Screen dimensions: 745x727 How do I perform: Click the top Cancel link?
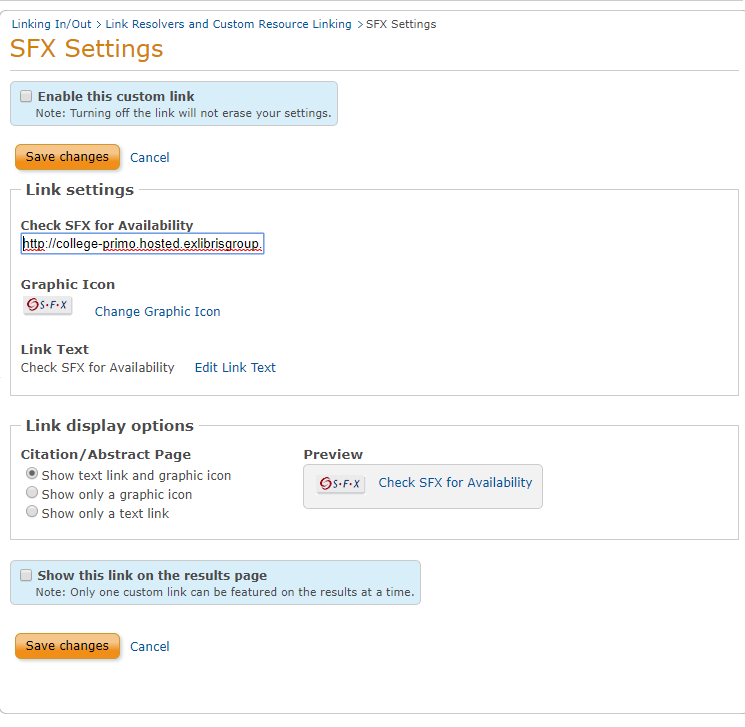pyautogui.click(x=150, y=158)
